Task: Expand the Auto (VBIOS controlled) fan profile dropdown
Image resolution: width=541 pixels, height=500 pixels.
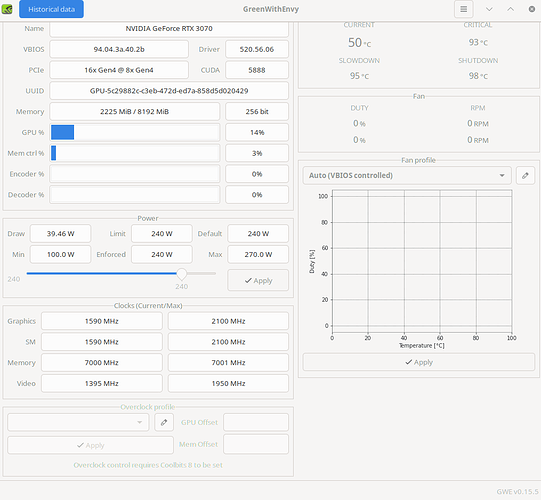Action: (407, 176)
